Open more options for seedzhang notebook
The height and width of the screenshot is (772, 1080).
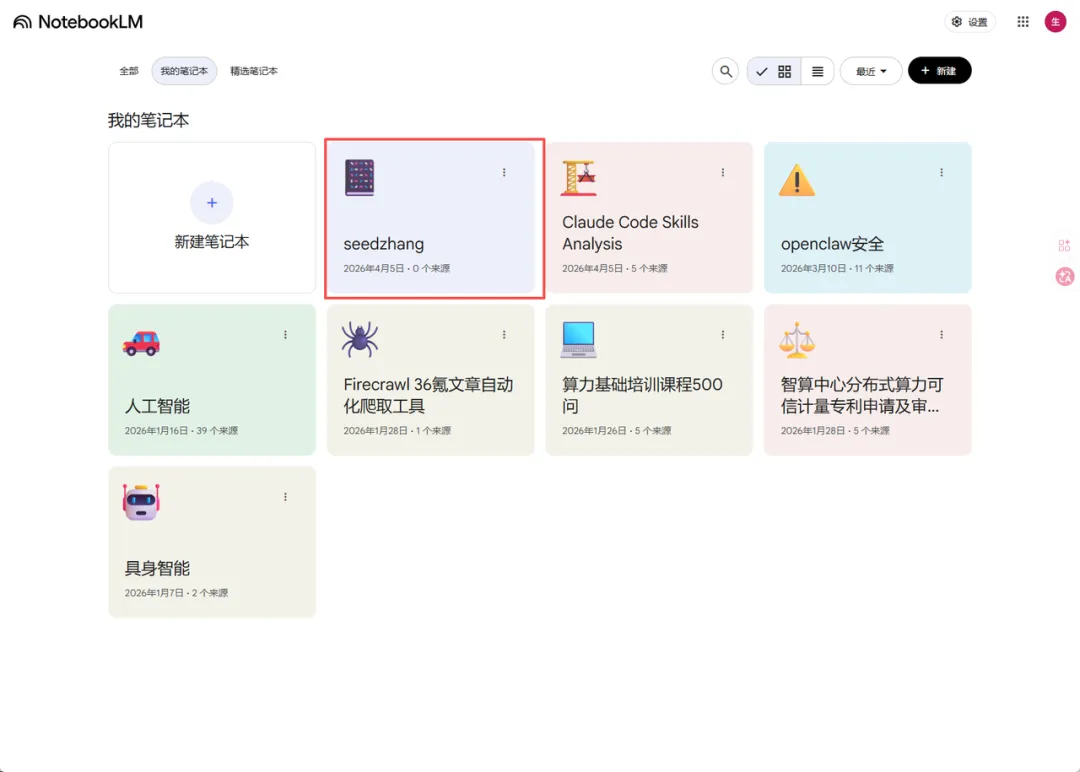click(x=504, y=172)
